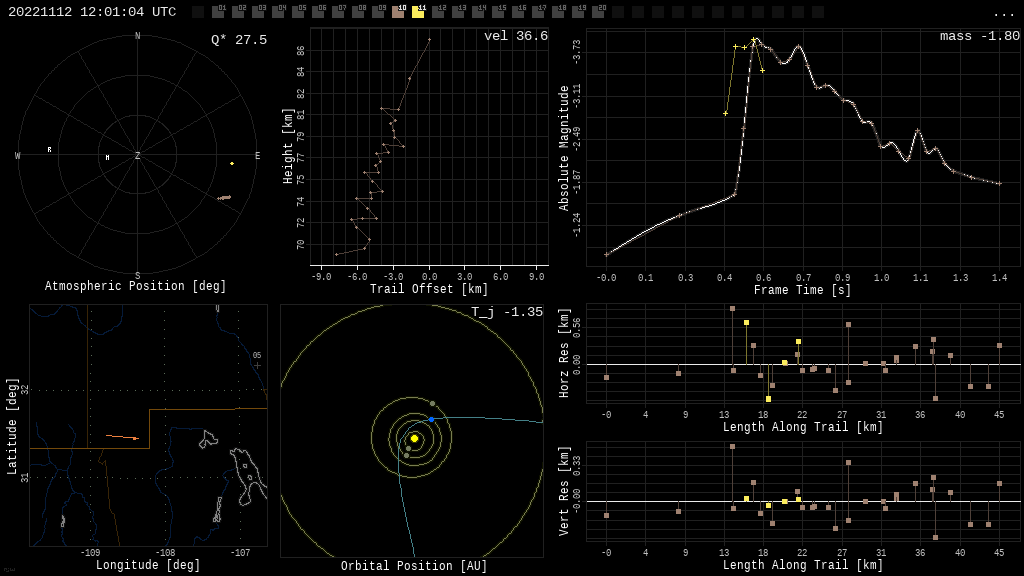Click the light curve peak at top
Screen dimensions: 1024x576
[755, 40]
